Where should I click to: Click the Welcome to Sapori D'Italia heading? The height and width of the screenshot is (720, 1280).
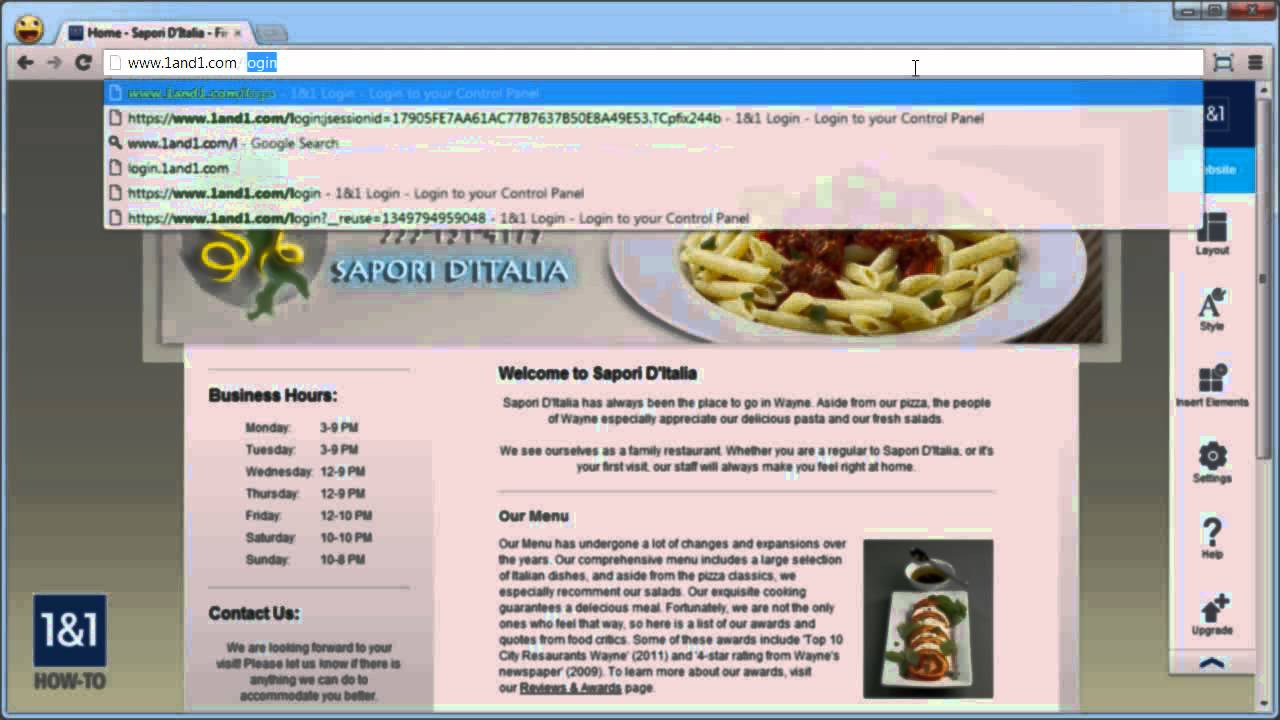[597, 373]
